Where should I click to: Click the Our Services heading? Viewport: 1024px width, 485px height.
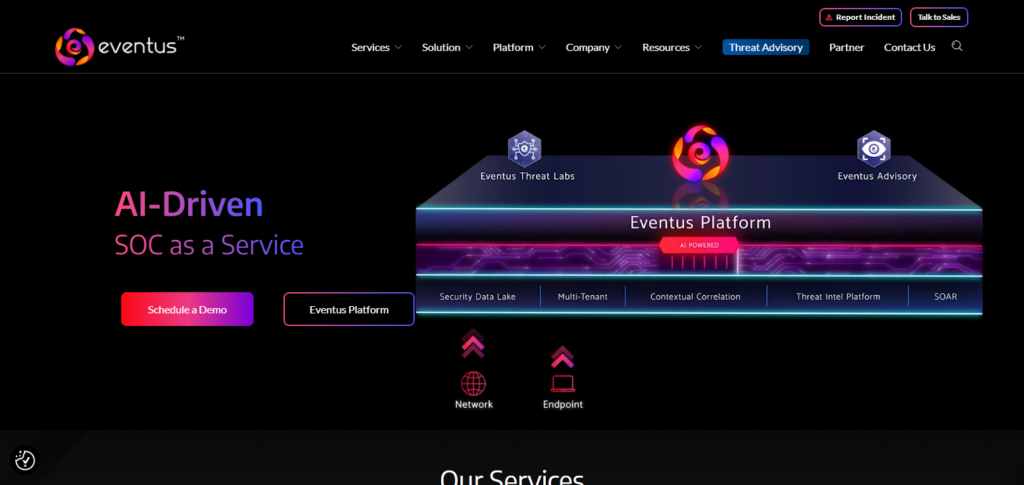[x=511, y=477]
